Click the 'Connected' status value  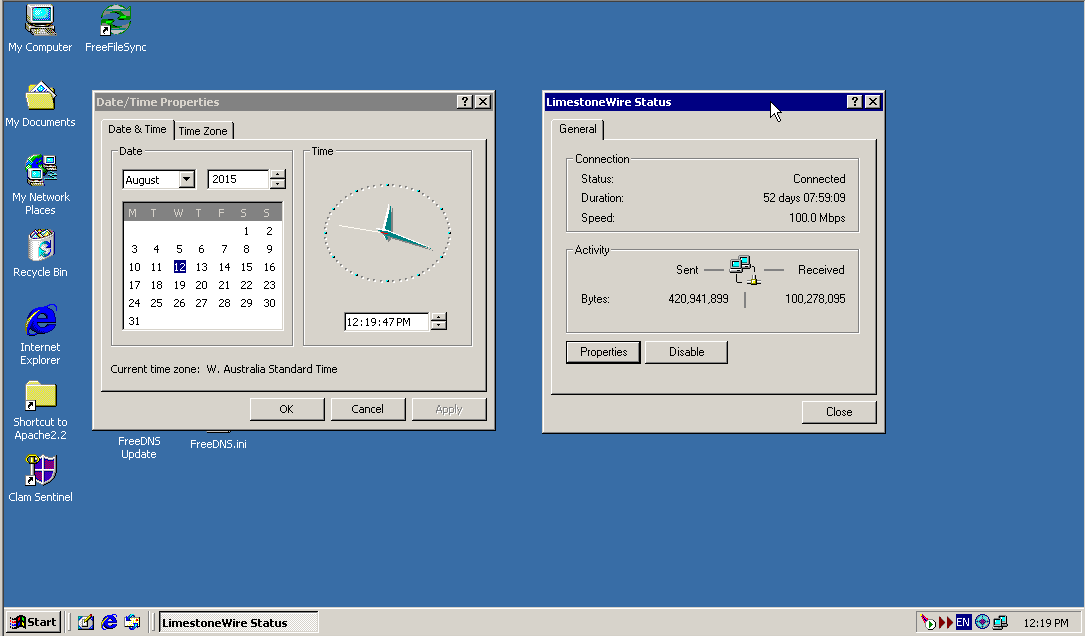(819, 179)
